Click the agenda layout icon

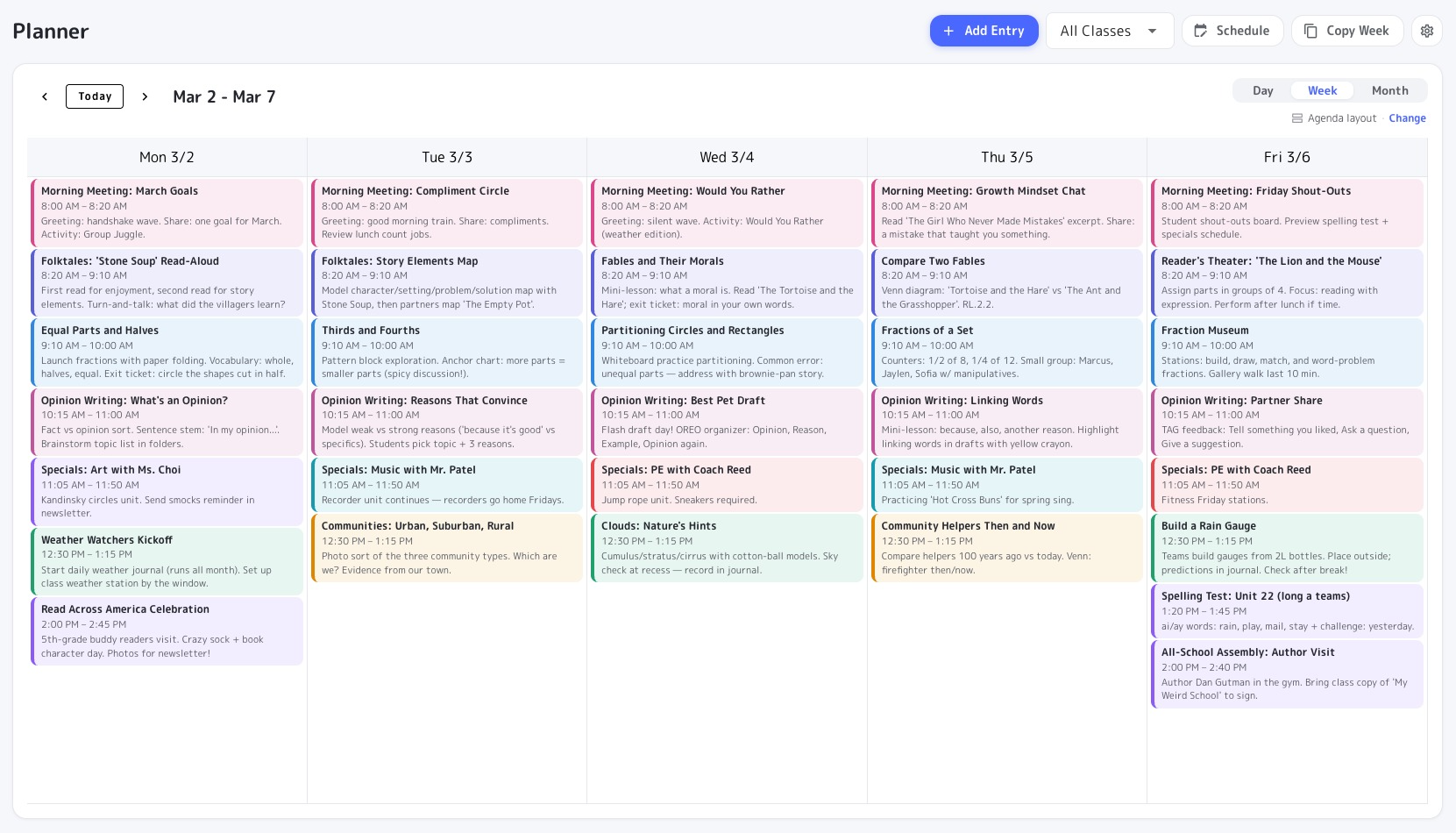pyautogui.click(x=1296, y=118)
